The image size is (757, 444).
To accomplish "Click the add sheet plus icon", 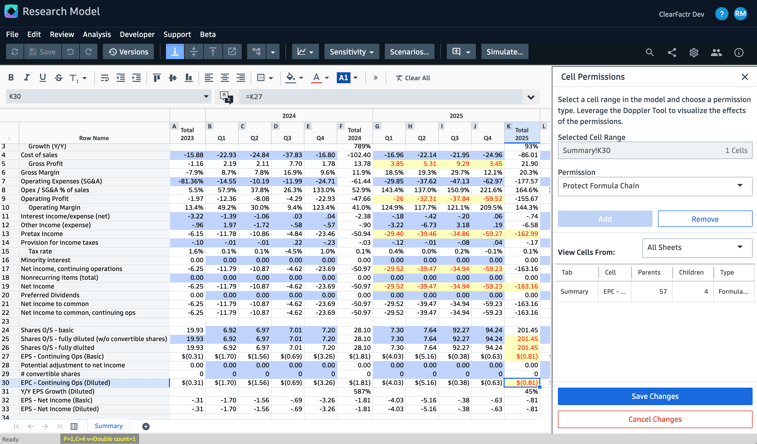I will [x=146, y=427].
